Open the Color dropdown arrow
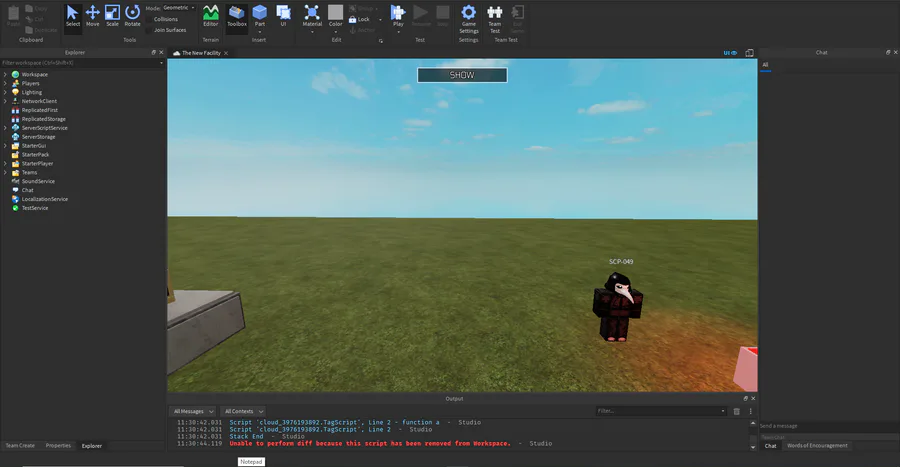Screen dimensions: 900x467 pos(336,32)
